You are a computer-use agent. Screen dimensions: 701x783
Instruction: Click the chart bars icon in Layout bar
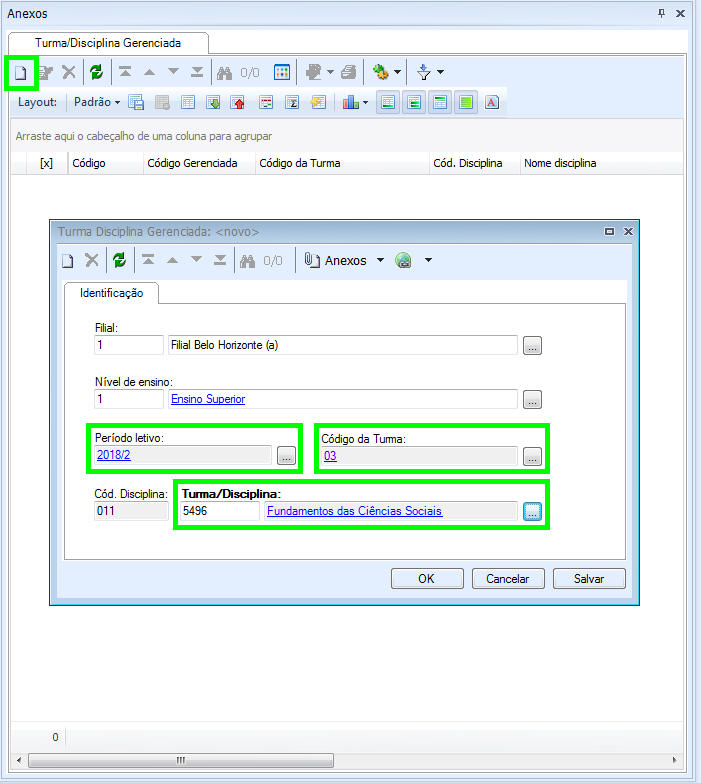click(350, 102)
